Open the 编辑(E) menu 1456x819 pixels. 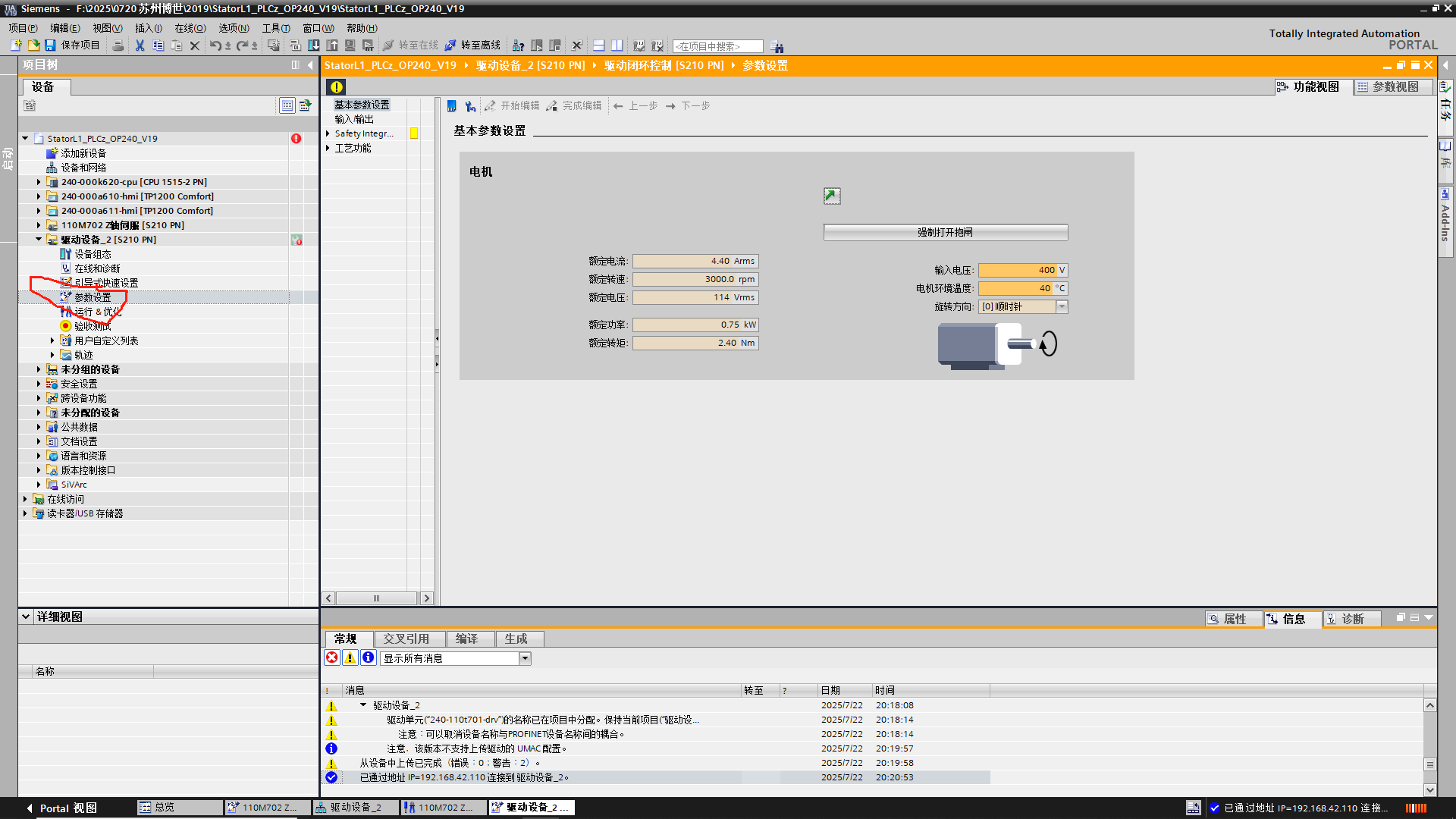65,28
